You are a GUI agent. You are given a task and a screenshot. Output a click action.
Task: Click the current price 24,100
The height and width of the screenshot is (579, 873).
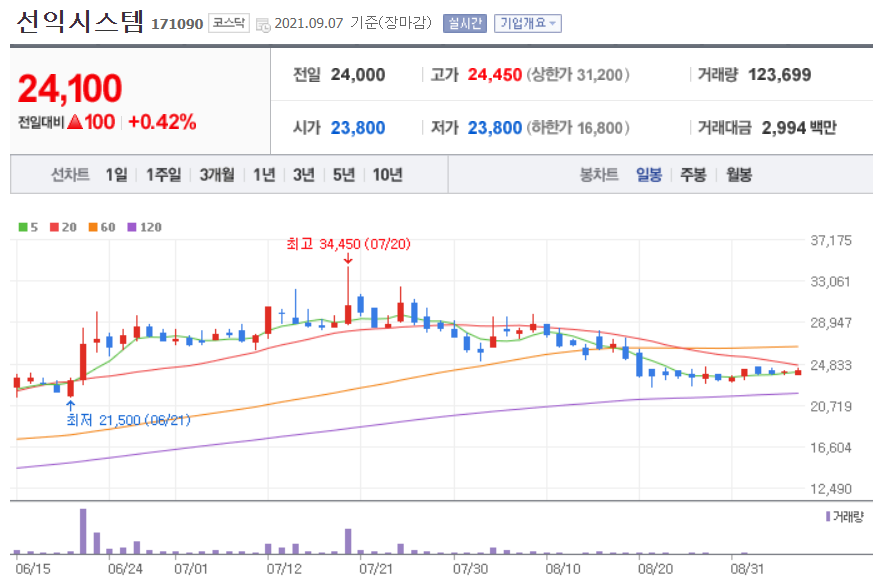(70, 89)
